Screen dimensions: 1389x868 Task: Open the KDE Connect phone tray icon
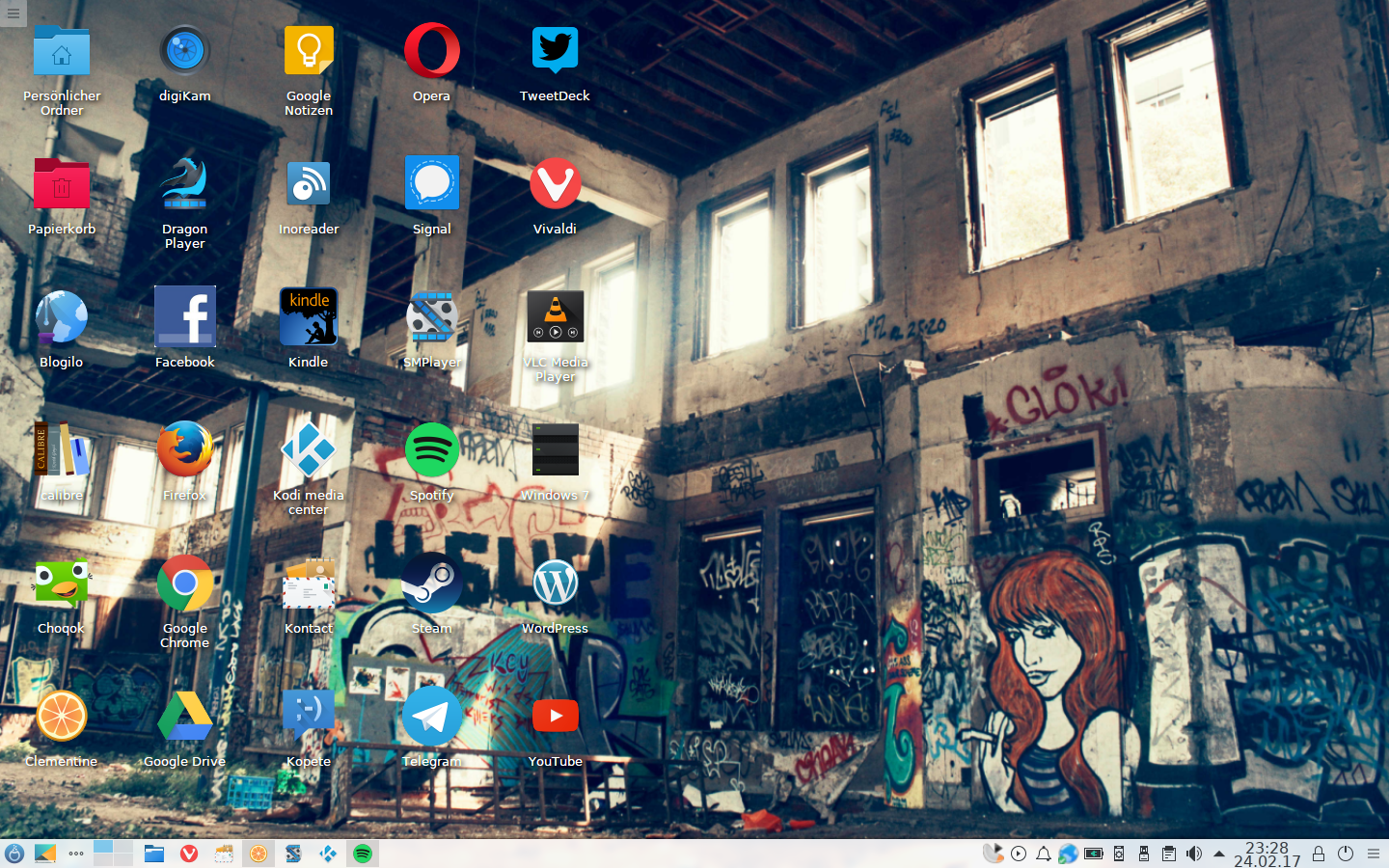pyautogui.click(x=1119, y=854)
